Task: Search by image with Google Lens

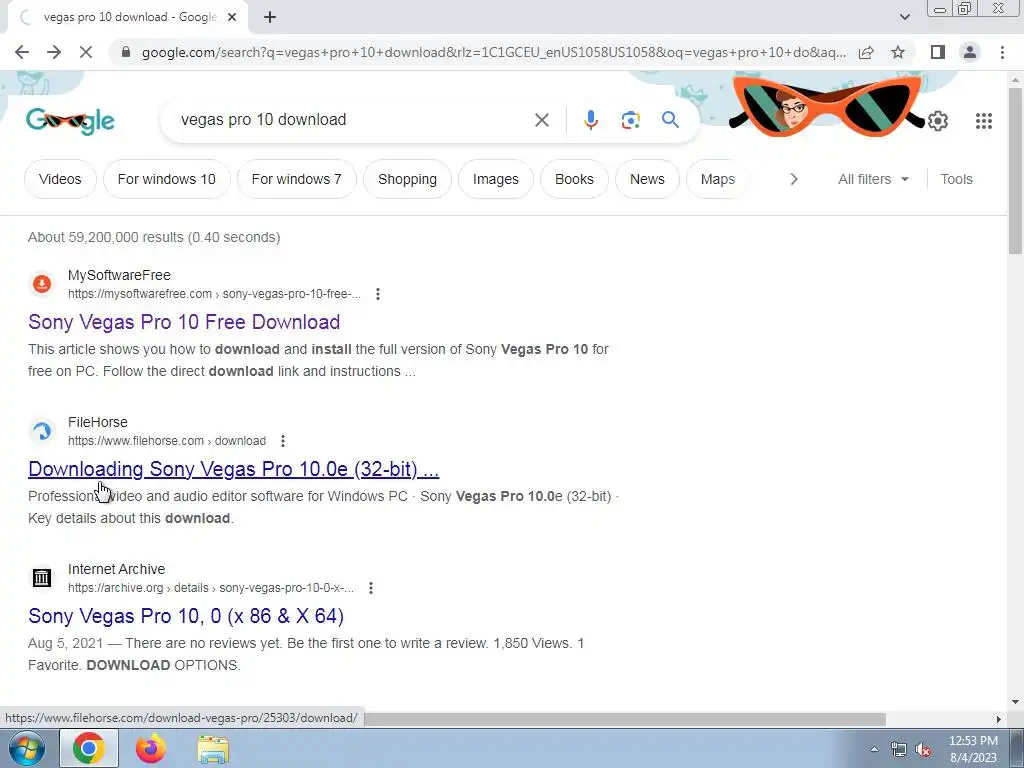Action: (x=630, y=120)
